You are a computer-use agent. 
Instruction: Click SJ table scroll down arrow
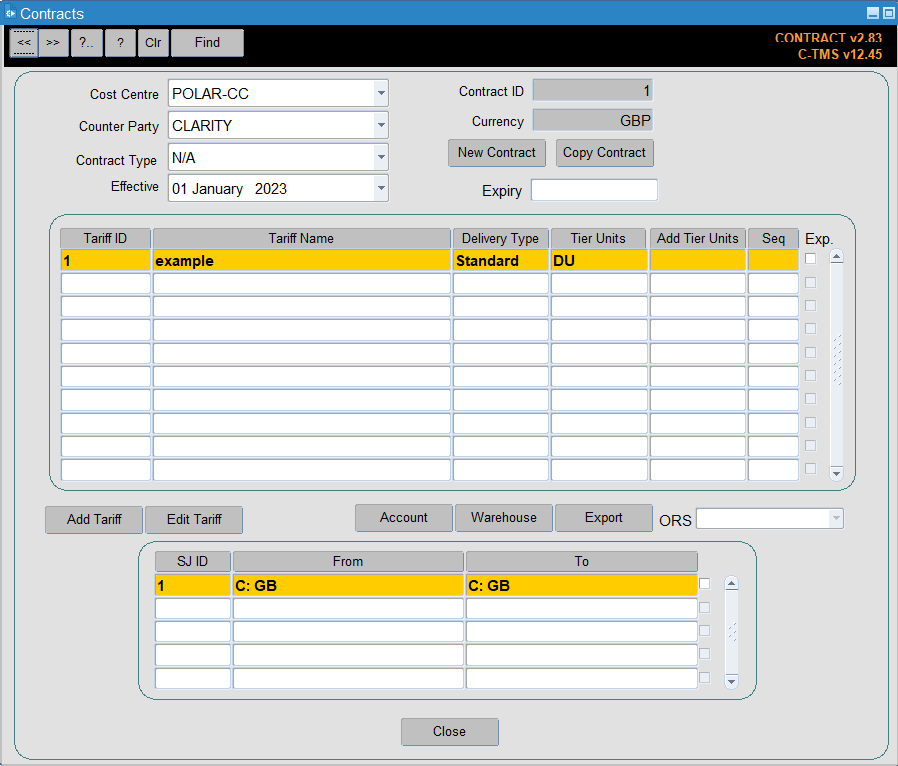[731, 681]
